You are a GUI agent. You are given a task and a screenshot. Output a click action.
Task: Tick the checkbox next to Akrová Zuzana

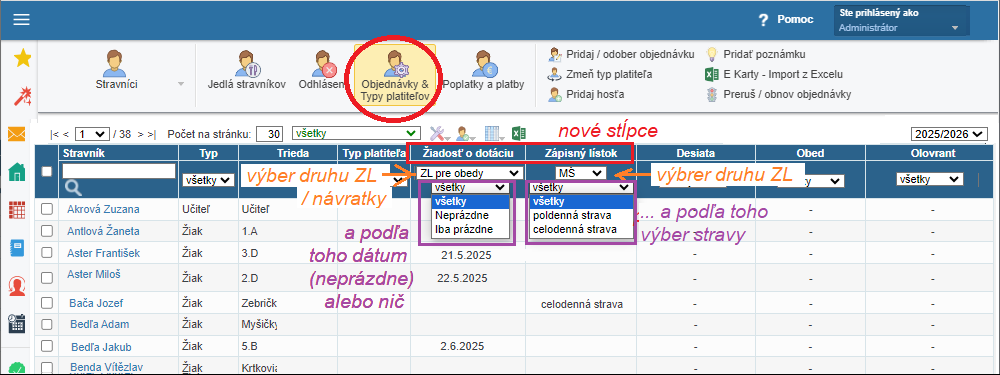pos(47,209)
